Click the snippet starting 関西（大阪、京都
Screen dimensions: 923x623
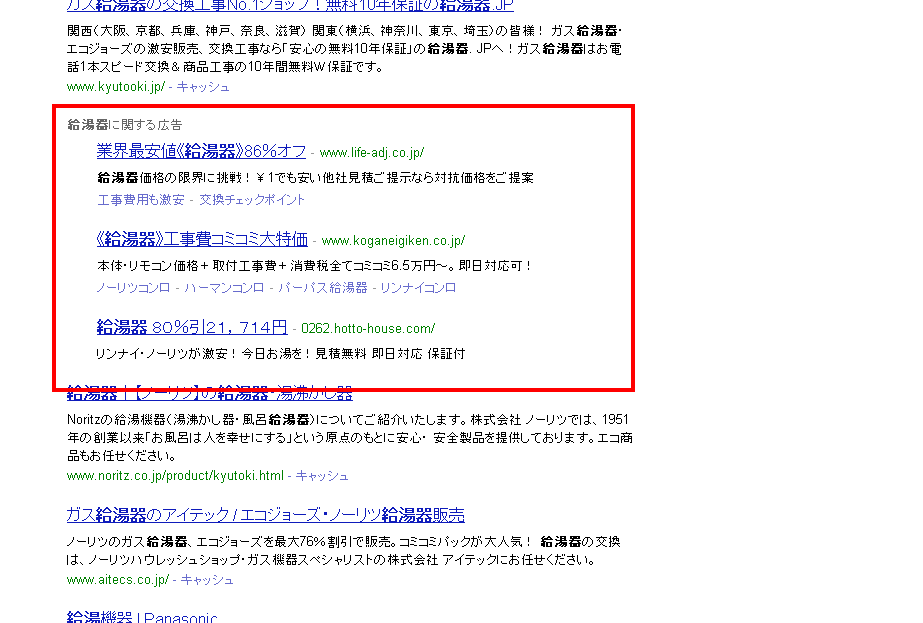(344, 48)
